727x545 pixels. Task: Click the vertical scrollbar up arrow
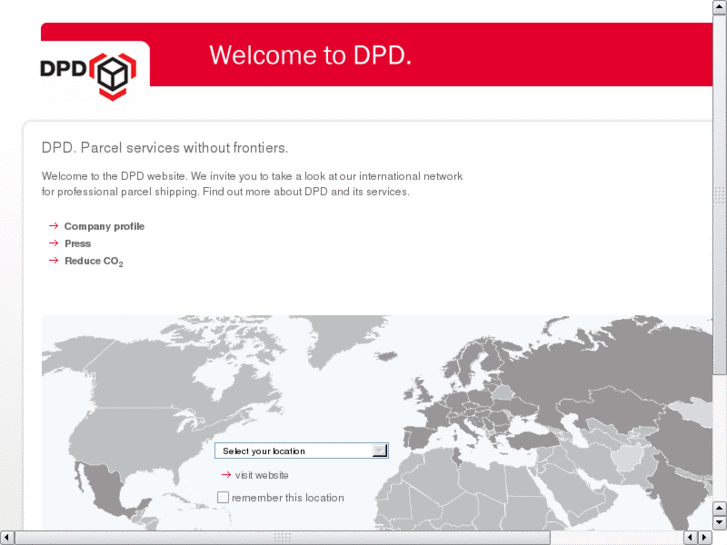coord(720,7)
